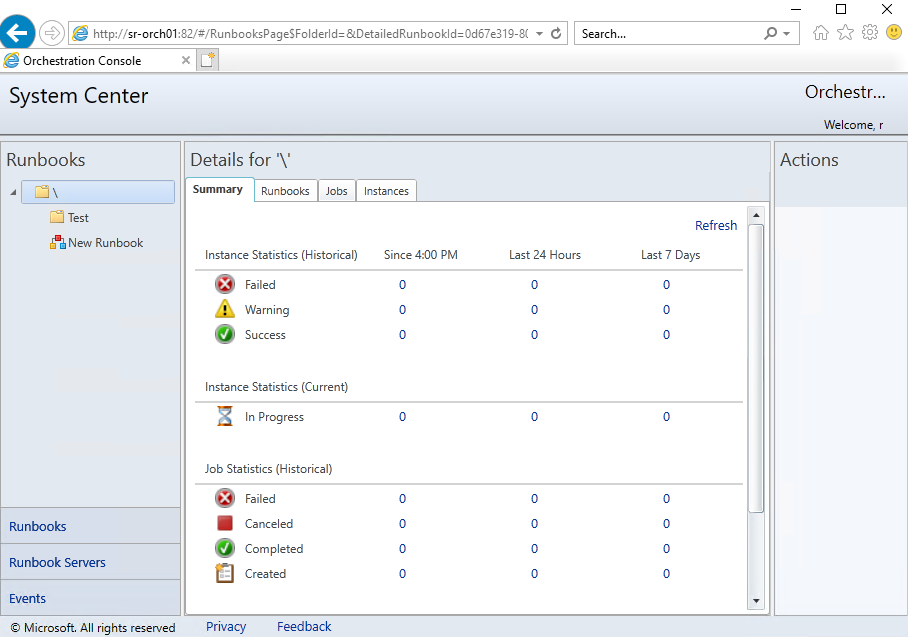Click the Favorites star icon
The image size is (908, 637).
click(x=845, y=33)
